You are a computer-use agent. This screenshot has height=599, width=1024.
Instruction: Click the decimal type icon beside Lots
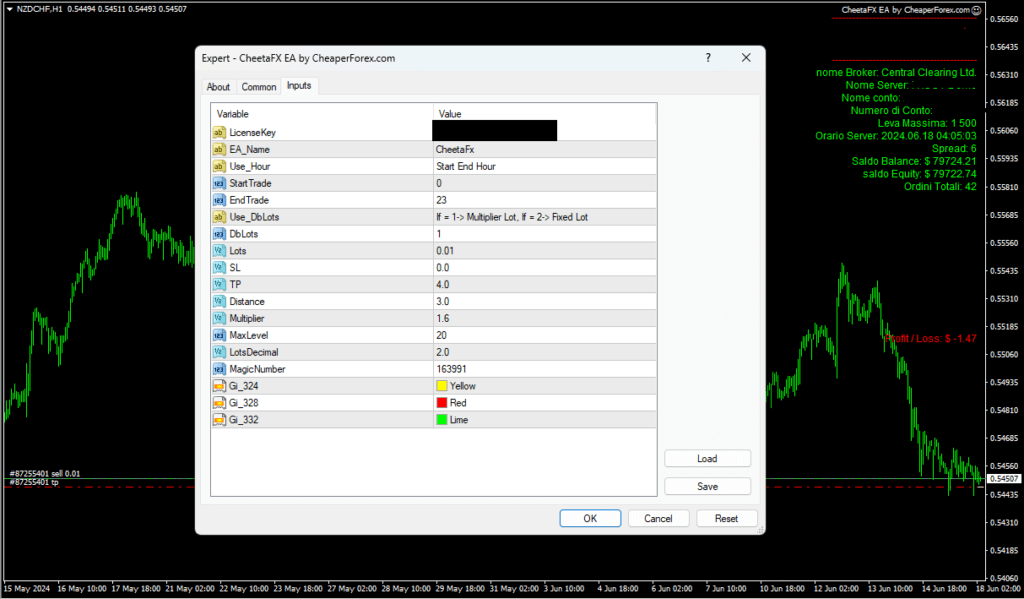pos(219,250)
